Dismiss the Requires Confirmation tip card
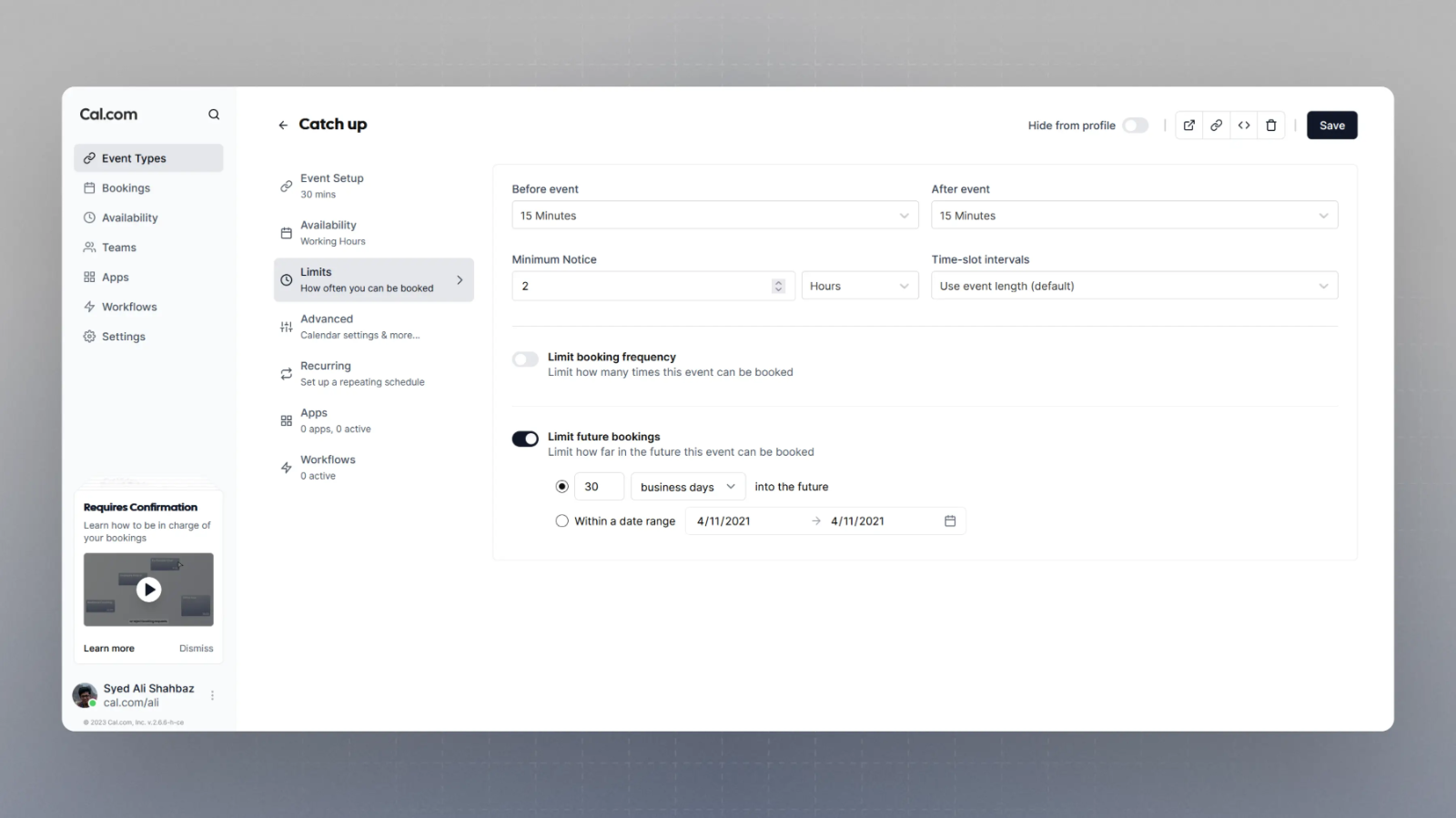The width and height of the screenshot is (1456, 818). tap(196, 649)
